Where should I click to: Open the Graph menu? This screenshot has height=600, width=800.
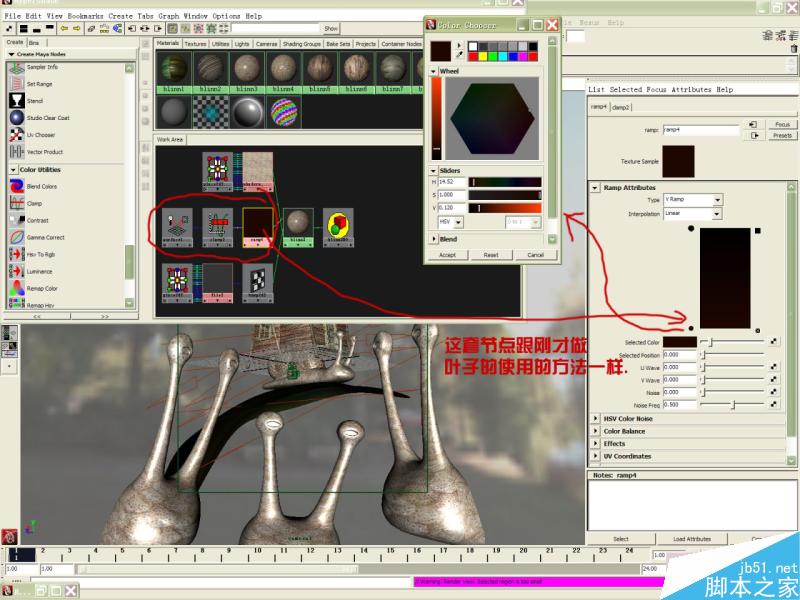point(168,16)
